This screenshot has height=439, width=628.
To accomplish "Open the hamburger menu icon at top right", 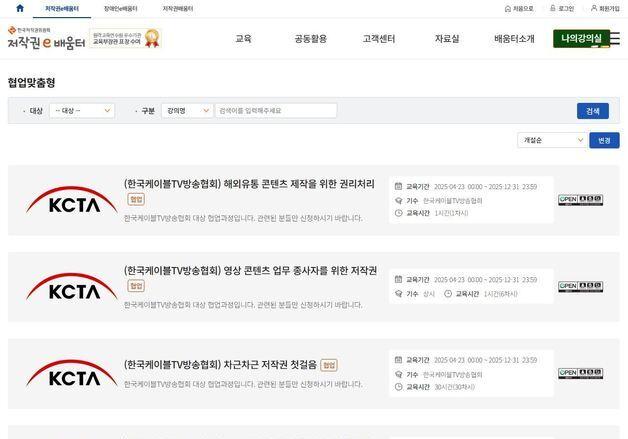I will 614,39.
